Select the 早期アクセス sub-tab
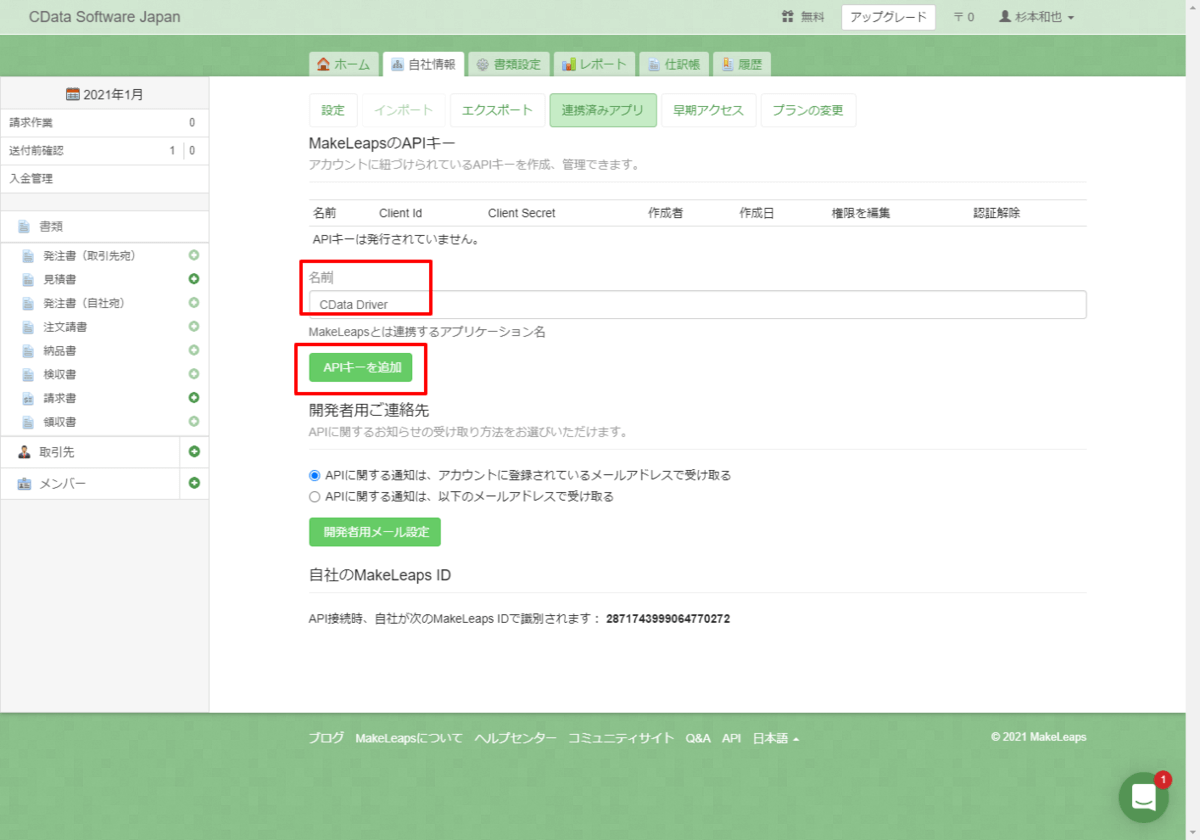 point(709,110)
